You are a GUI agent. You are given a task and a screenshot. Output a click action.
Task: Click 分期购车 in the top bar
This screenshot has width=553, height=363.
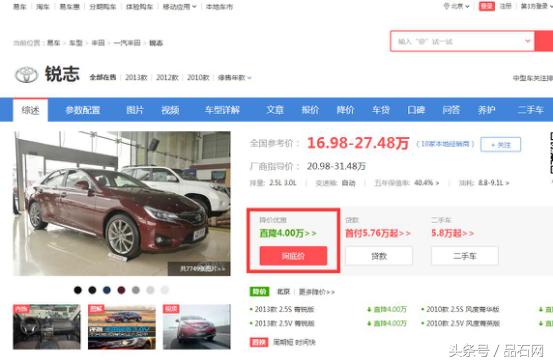click(103, 7)
